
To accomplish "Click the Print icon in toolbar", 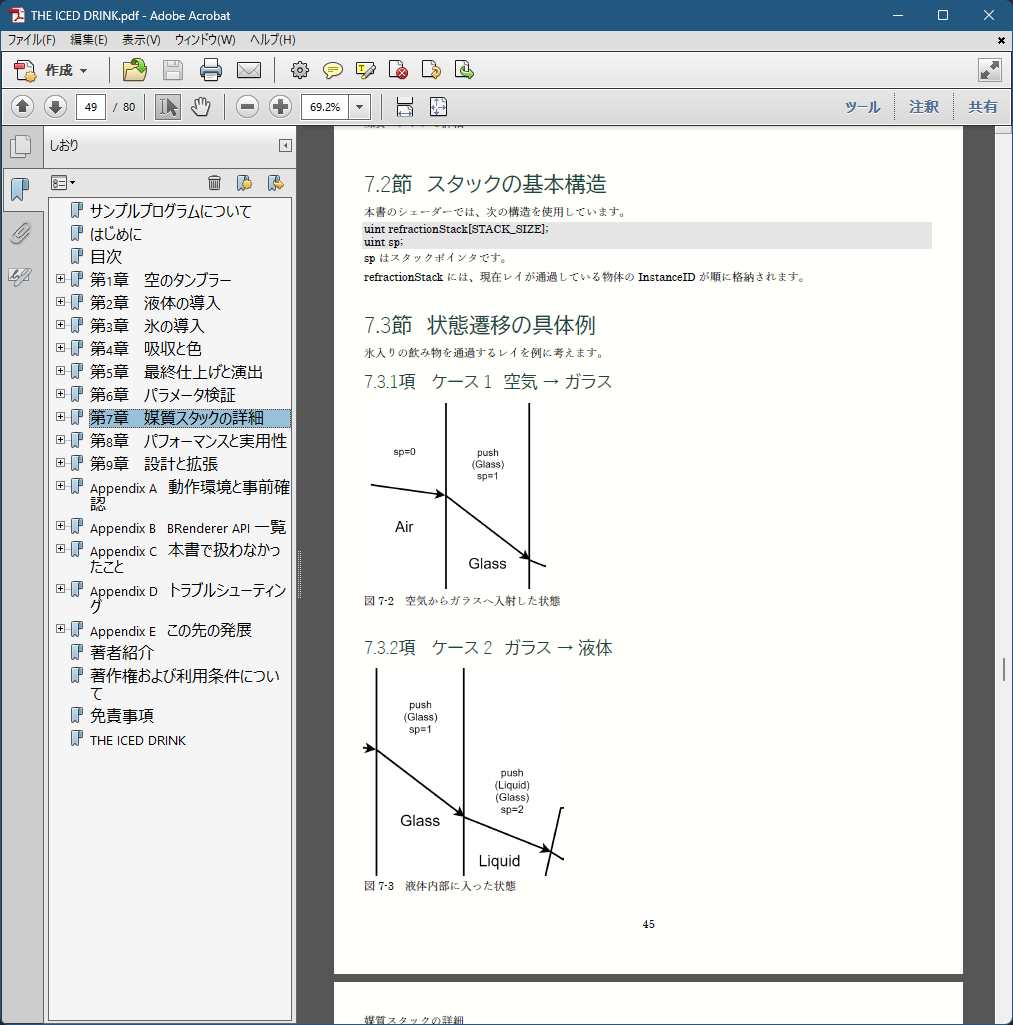I will [x=210, y=70].
